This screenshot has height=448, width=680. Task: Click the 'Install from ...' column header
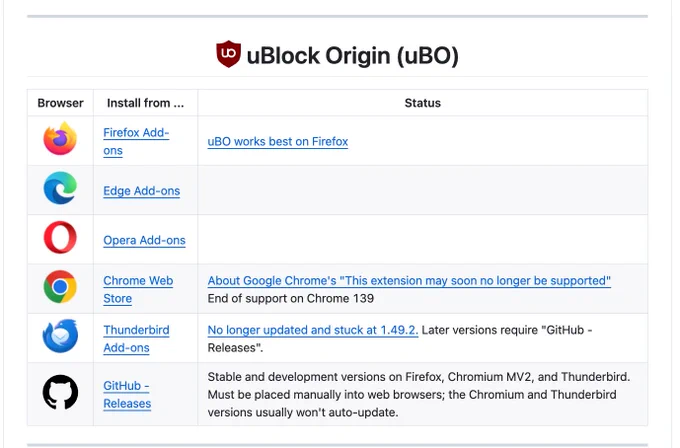(x=145, y=103)
